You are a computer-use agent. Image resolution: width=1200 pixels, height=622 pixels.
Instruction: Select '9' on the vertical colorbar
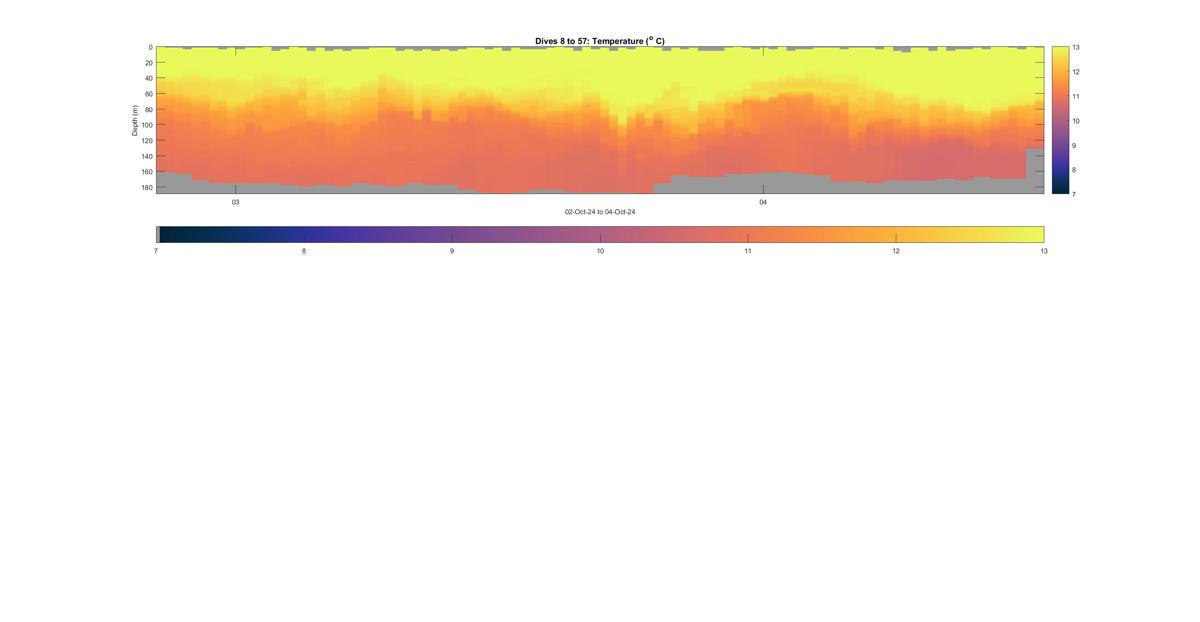pos(1075,145)
